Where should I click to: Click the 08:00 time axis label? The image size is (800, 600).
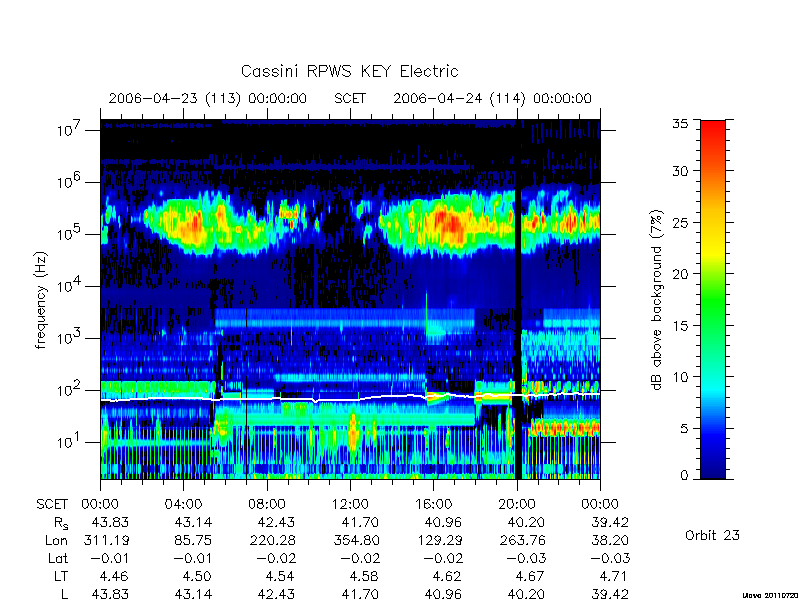[267, 505]
